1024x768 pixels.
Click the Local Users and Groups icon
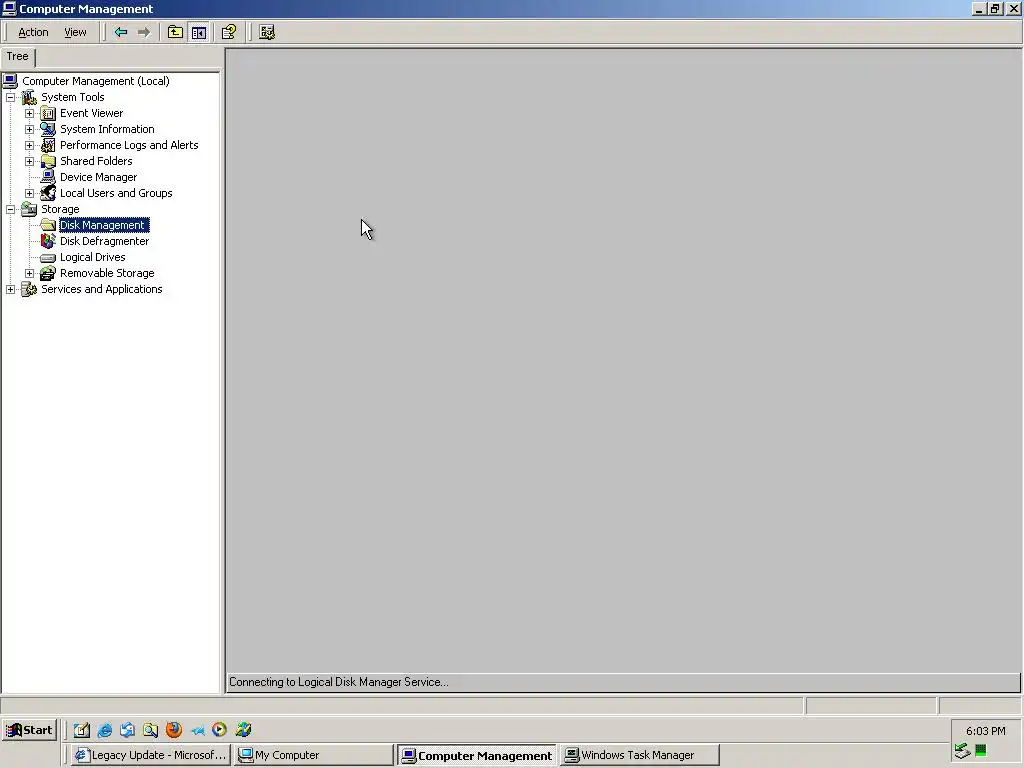click(48, 193)
